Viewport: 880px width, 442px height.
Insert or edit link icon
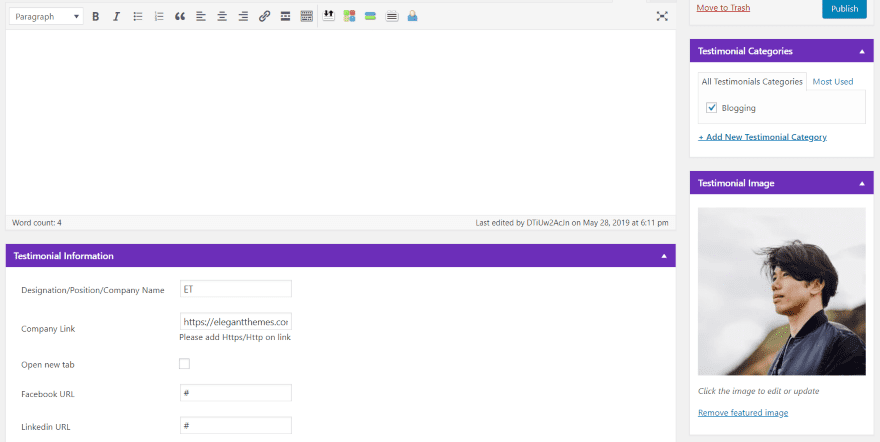264,17
